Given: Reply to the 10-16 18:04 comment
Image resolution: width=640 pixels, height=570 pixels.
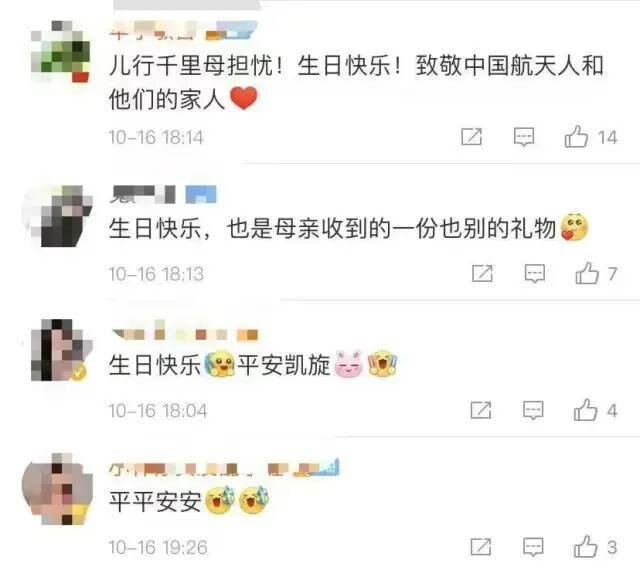Looking at the screenshot, I should pyautogui.click(x=533, y=410).
